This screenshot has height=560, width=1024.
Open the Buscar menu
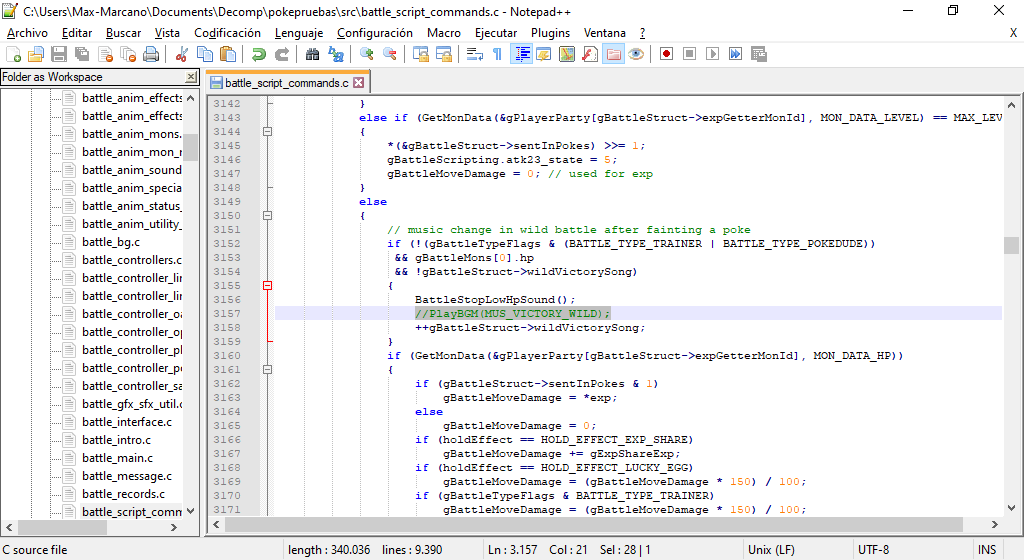123,33
